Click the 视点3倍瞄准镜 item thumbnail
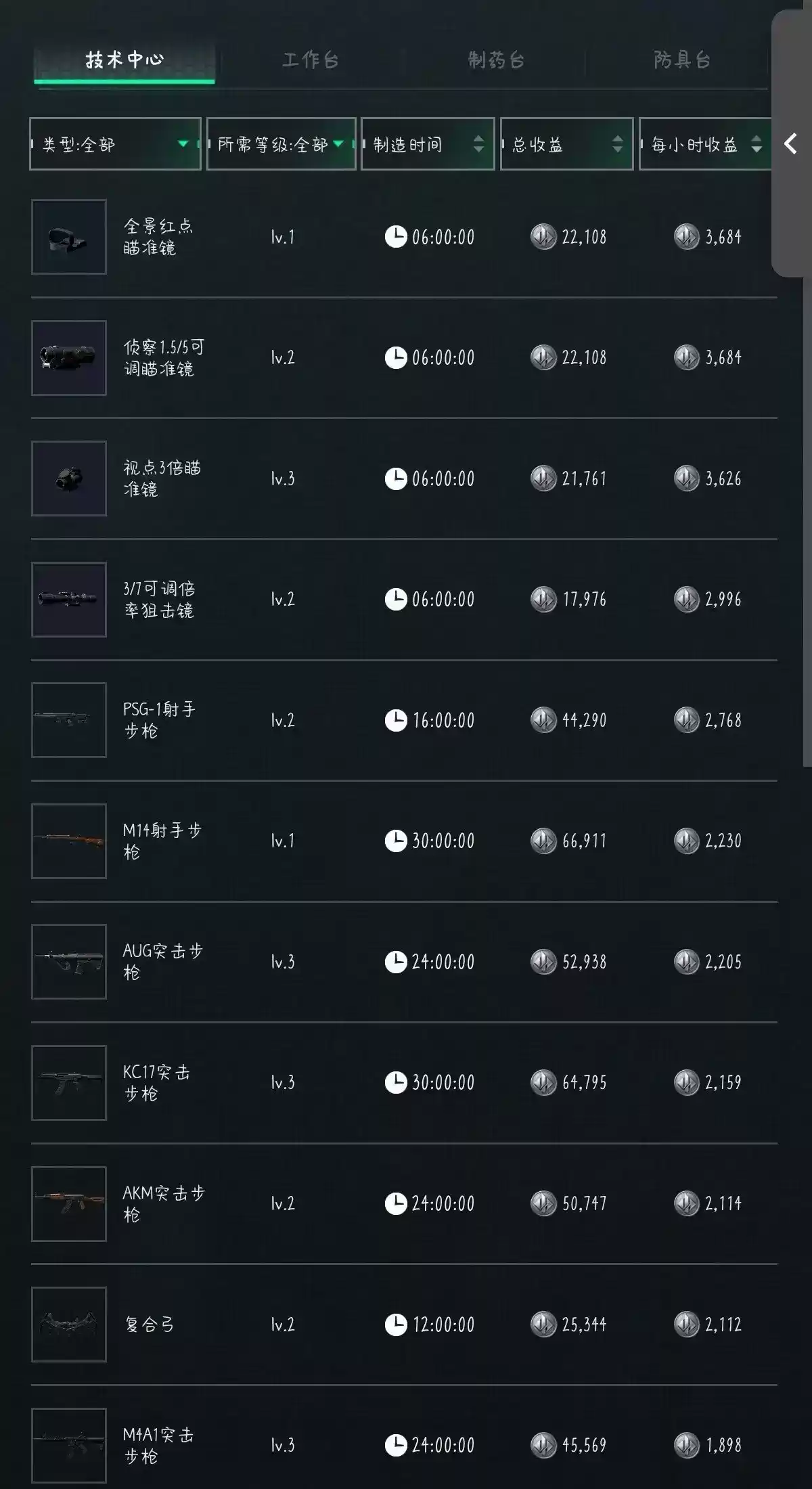 [69, 479]
